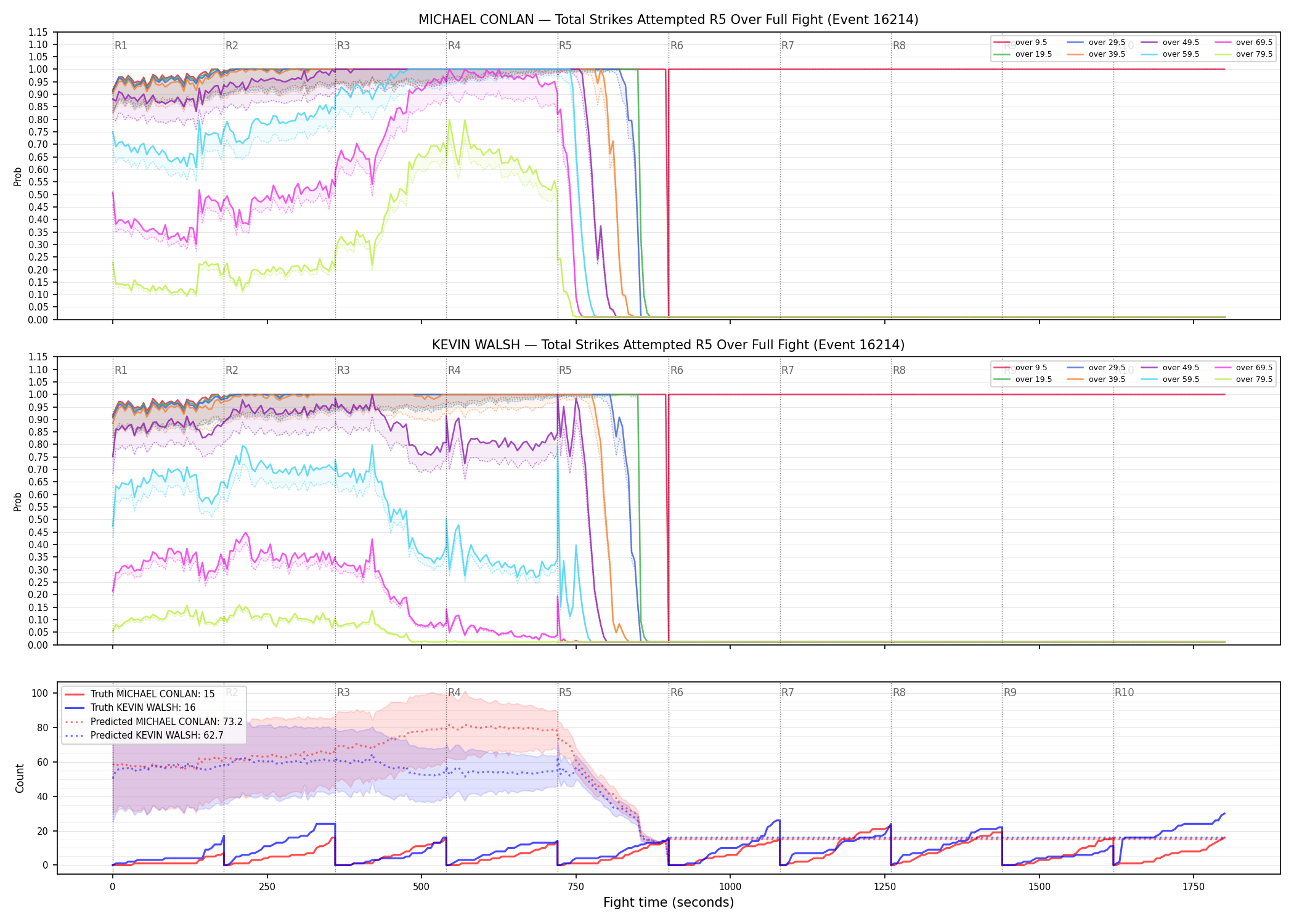
Task: Click 'Truth KEVIN WALSH: 16' legend entry
Action: 130,708
